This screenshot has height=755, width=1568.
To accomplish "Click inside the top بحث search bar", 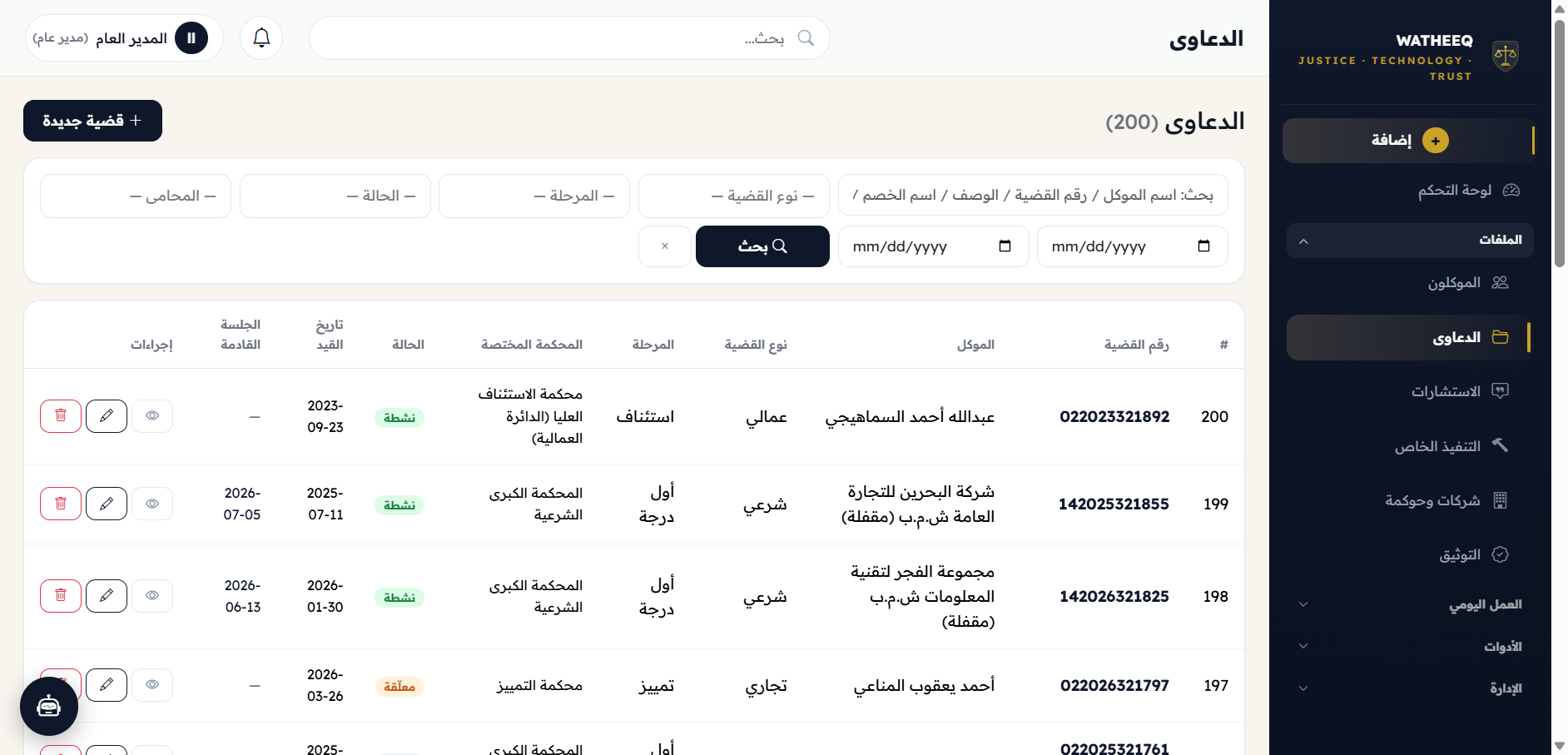I will (x=569, y=37).
